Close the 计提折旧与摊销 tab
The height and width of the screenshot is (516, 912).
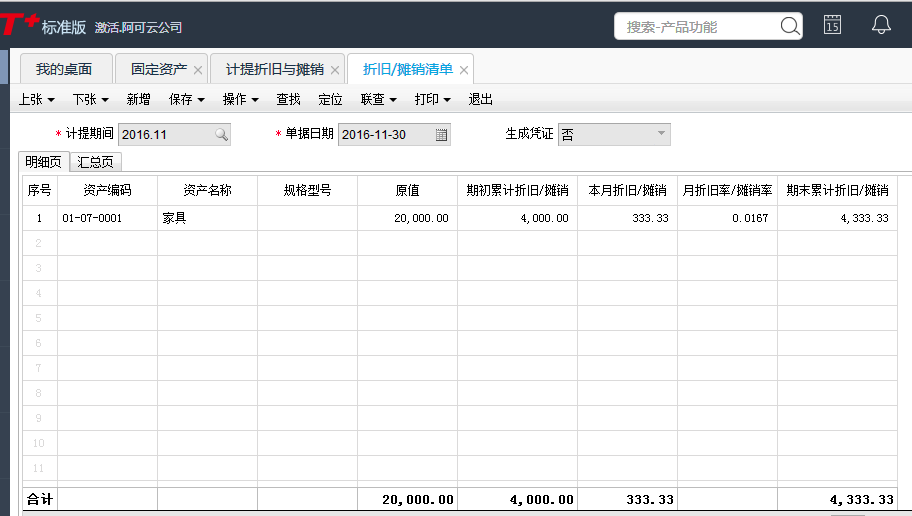(335, 70)
